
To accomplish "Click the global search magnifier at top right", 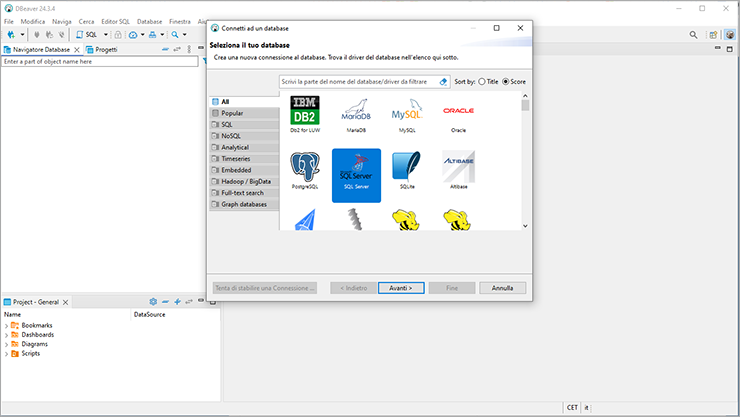I will pyautogui.click(x=693, y=34).
